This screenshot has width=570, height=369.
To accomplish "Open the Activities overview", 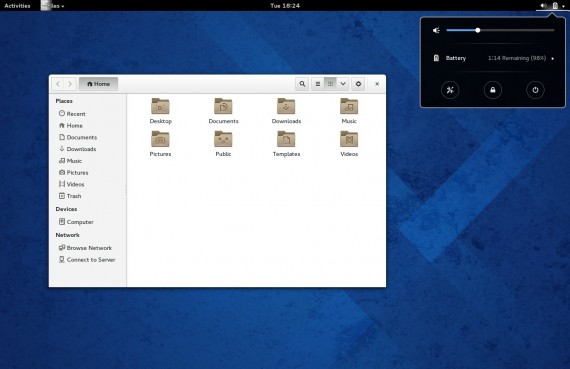I will tap(17, 5).
